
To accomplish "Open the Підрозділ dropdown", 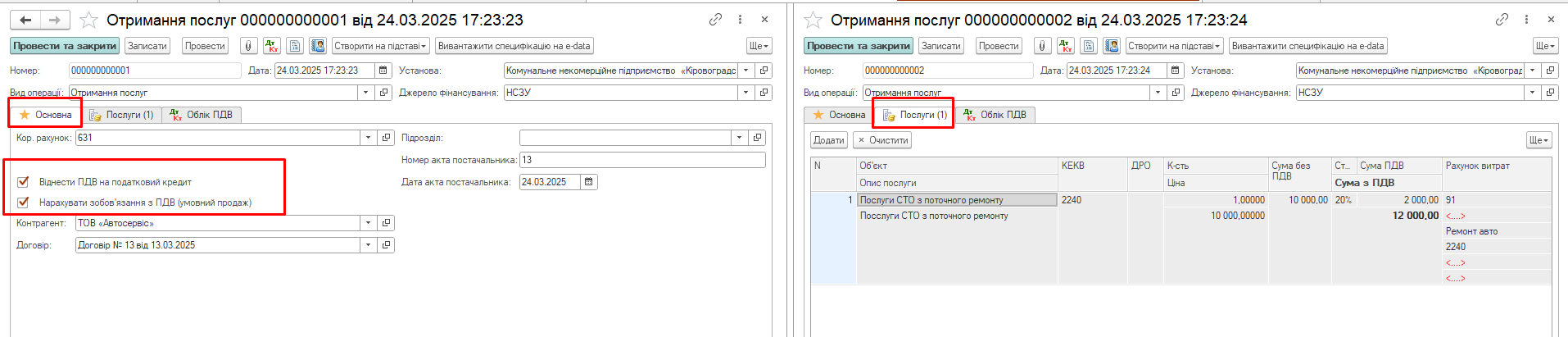I will 739,138.
